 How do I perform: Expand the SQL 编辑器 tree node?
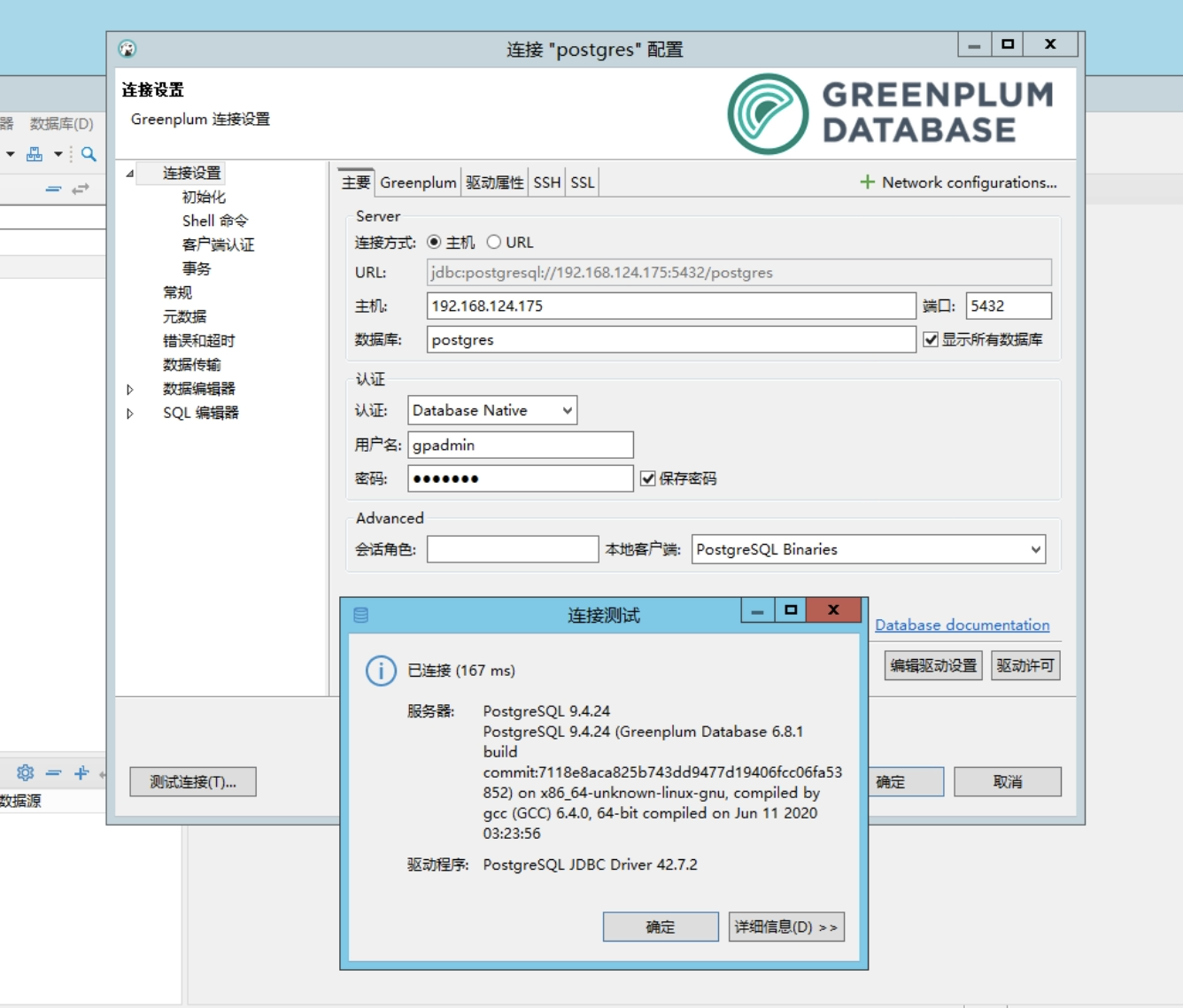point(130,414)
